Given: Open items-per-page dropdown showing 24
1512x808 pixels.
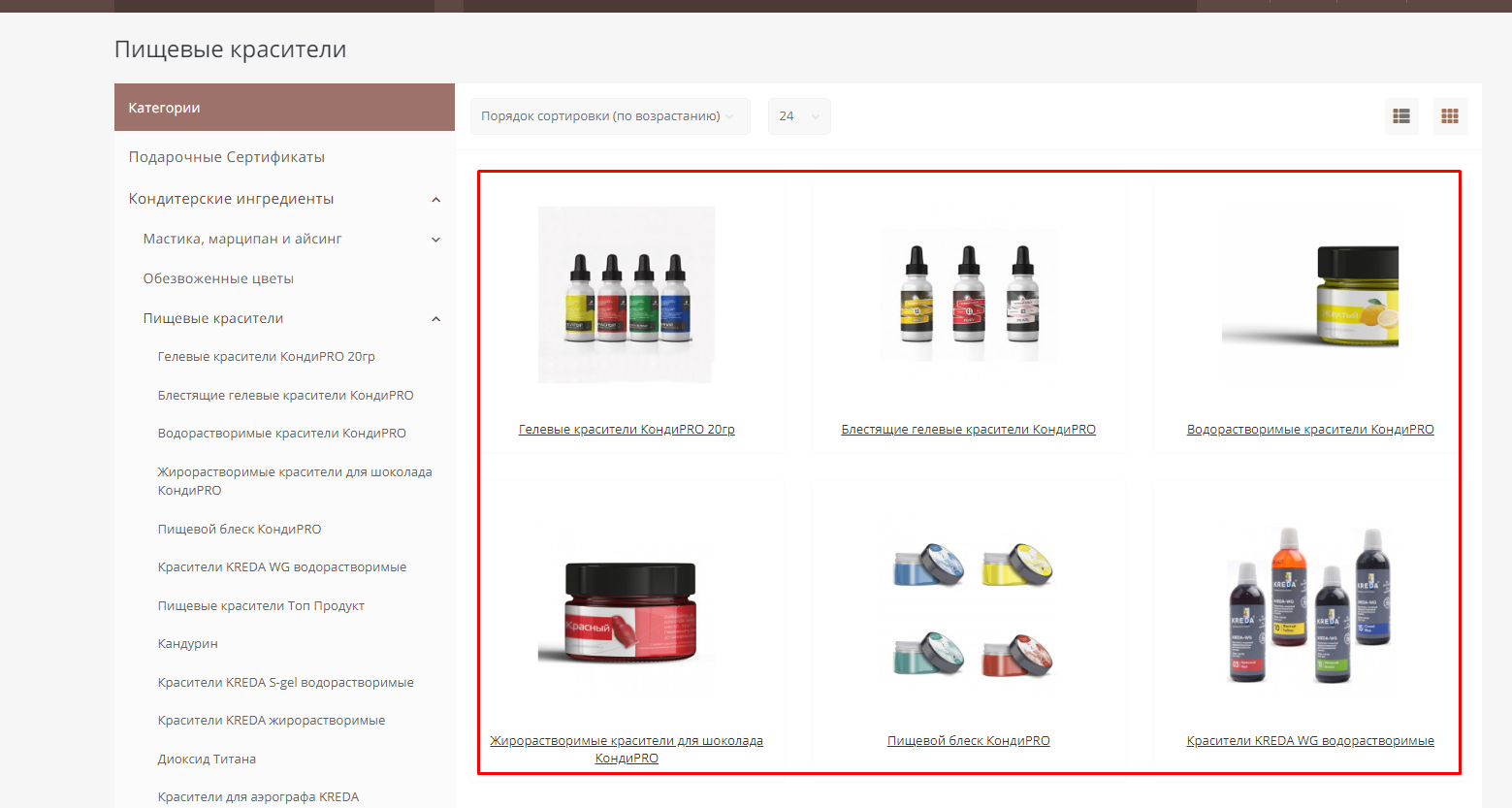Looking at the screenshot, I should (798, 116).
